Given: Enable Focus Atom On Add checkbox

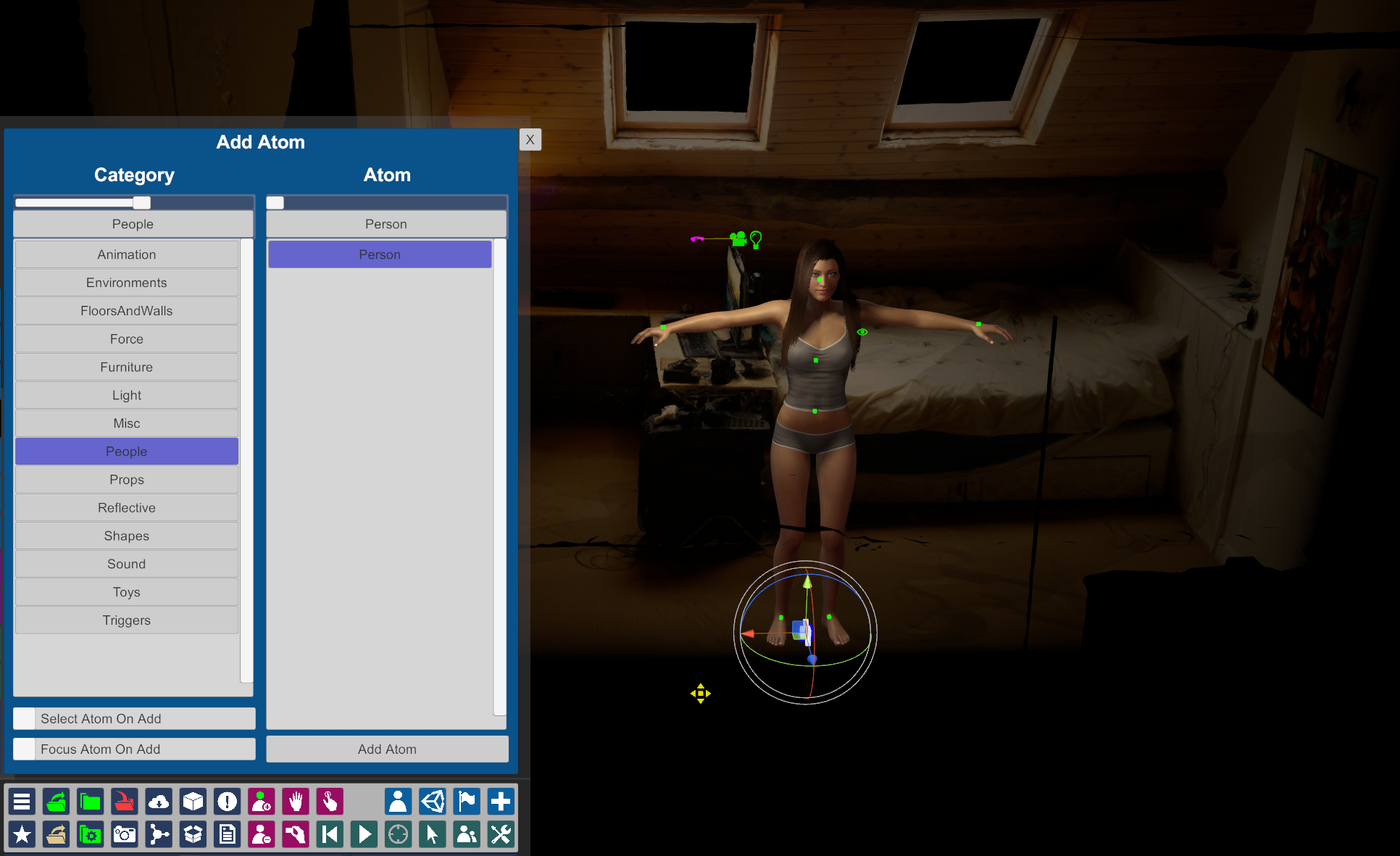Looking at the screenshot, I should click(x=25, y=749).
